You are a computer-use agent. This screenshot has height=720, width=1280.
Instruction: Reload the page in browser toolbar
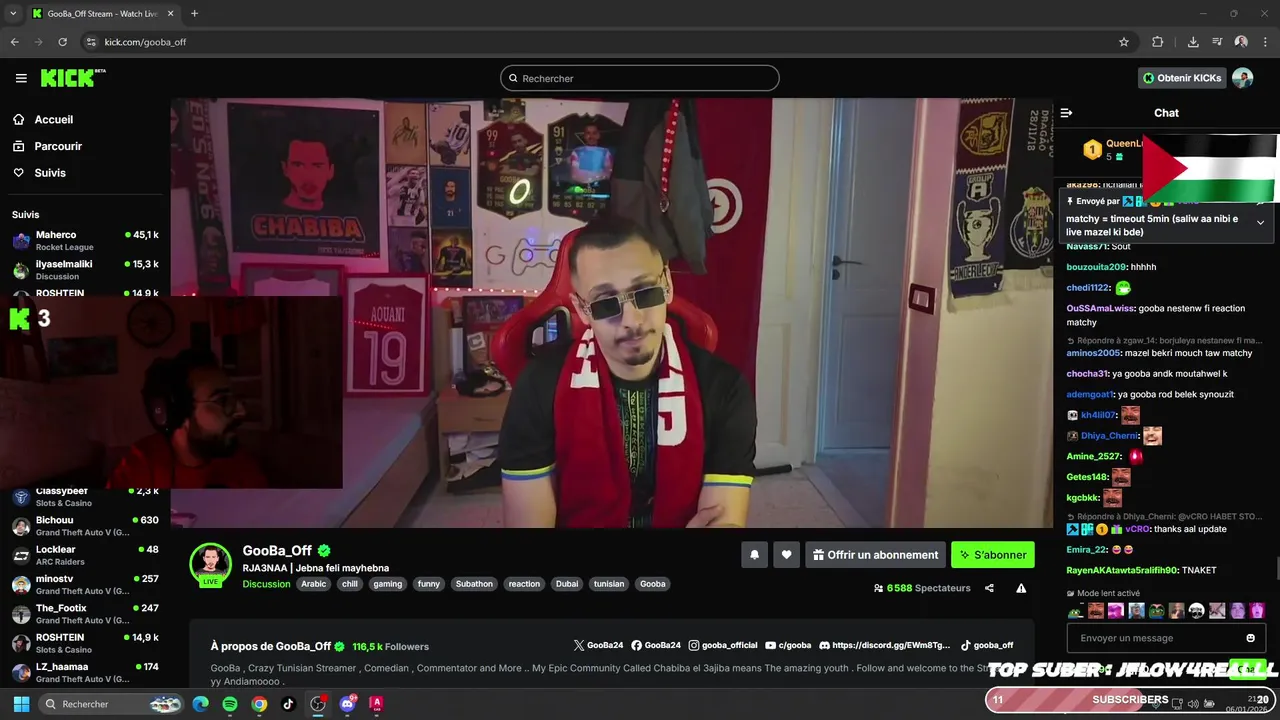(62, 42)
